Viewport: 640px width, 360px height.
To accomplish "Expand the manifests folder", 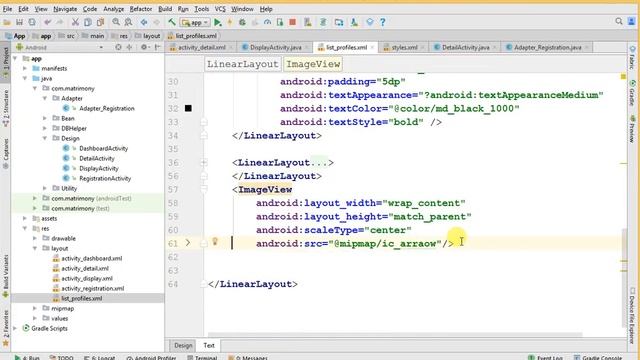I will coord(25,68).
